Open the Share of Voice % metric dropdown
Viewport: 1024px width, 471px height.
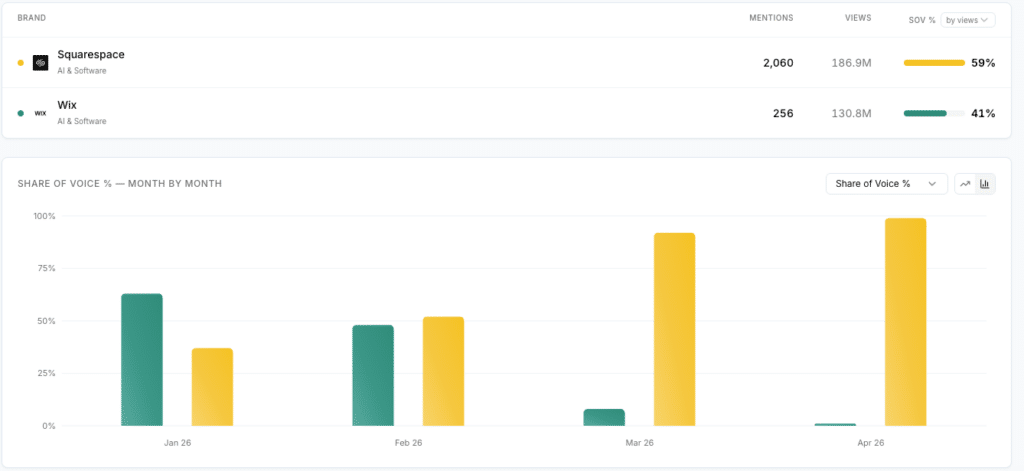(x=886, y=184)
